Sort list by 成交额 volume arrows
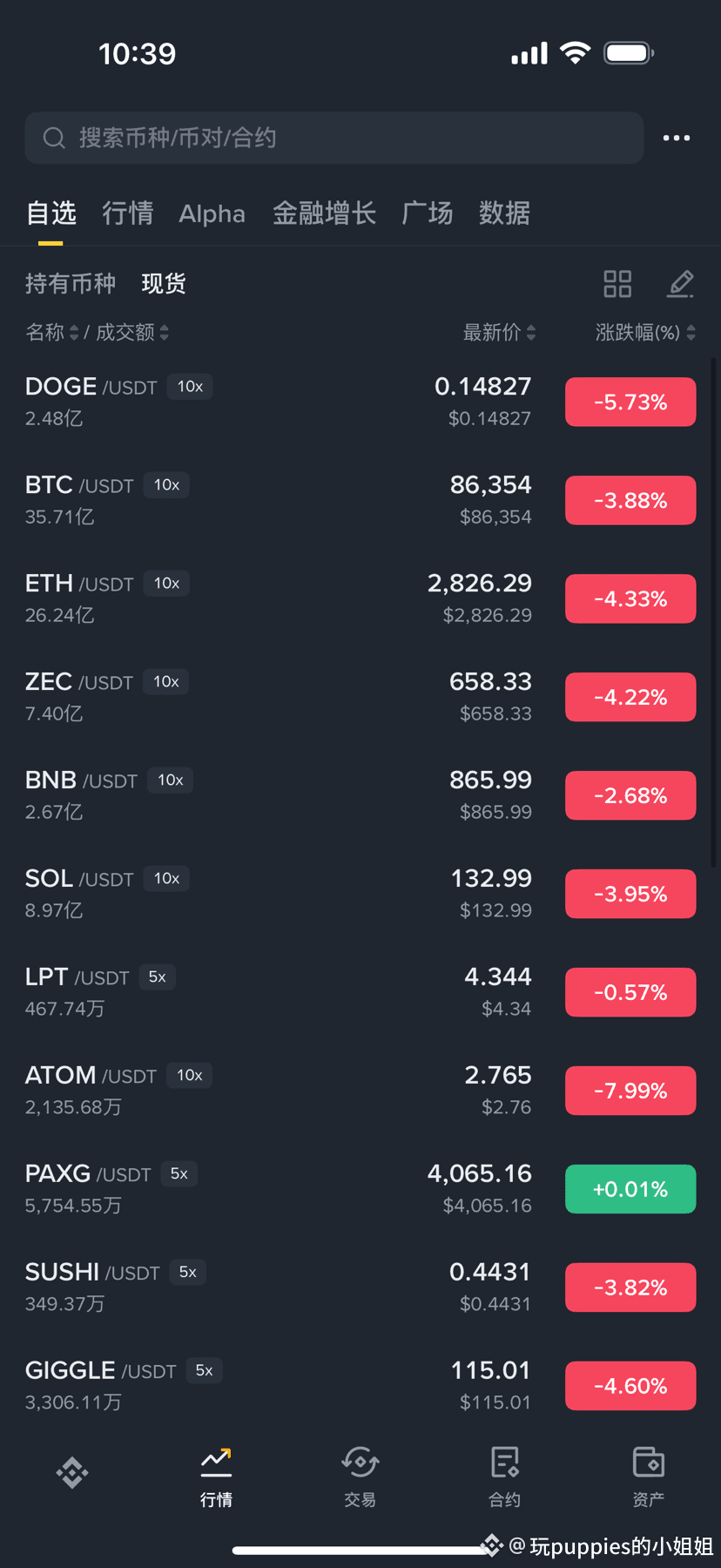The width and height of the screenshot is (721, 1568). (x=165, y=333)
